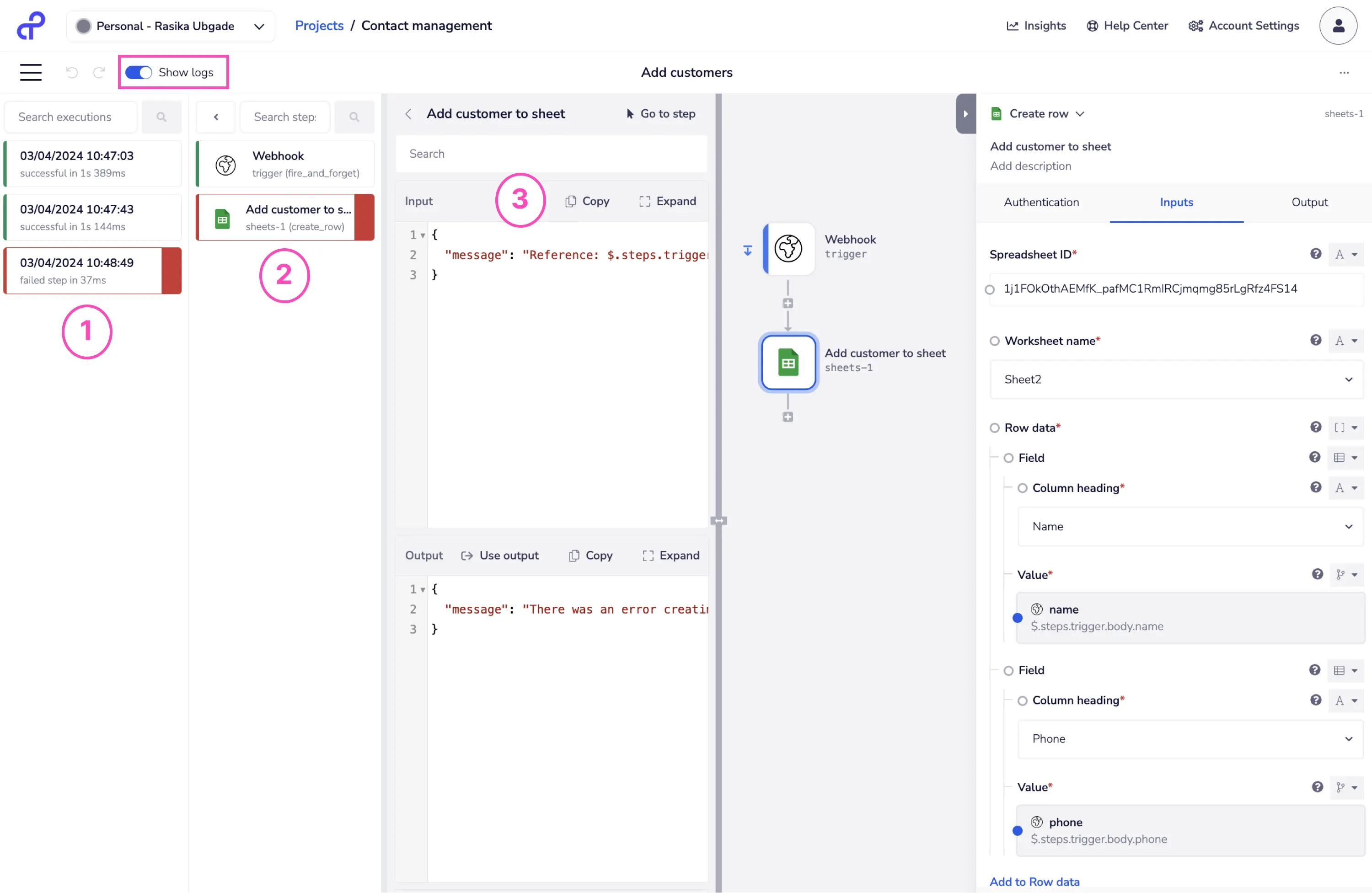Click the search executions magnifier icon
The height and width of the screenshot is (893, 1372).
[x=161, y=117]
